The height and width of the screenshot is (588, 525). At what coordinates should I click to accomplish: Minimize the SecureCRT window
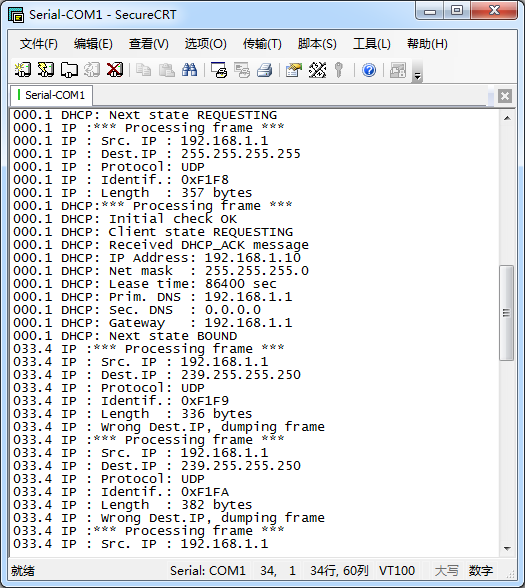tap(430, 11)
